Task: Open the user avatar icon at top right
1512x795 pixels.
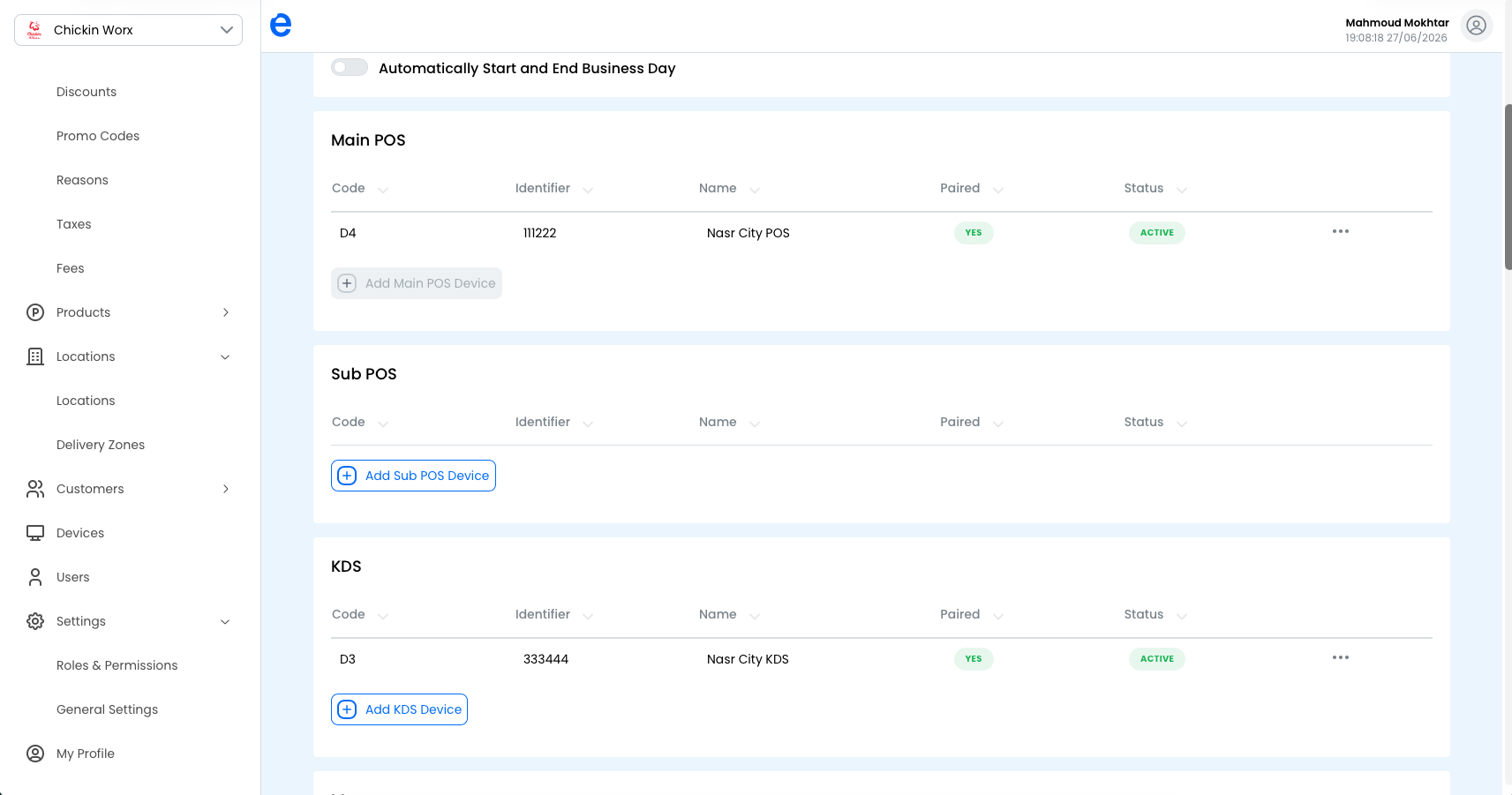Action: (x=1476, y=26)
